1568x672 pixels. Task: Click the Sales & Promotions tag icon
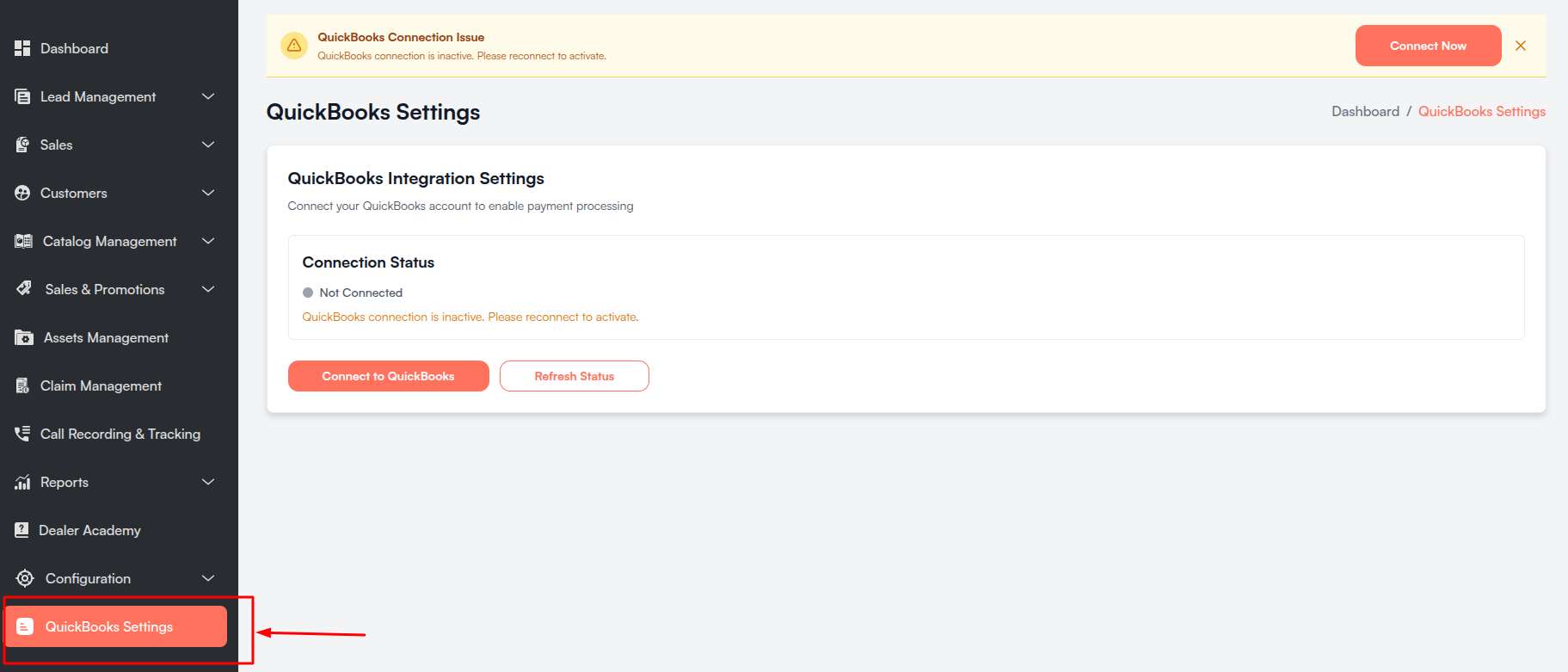24,288
